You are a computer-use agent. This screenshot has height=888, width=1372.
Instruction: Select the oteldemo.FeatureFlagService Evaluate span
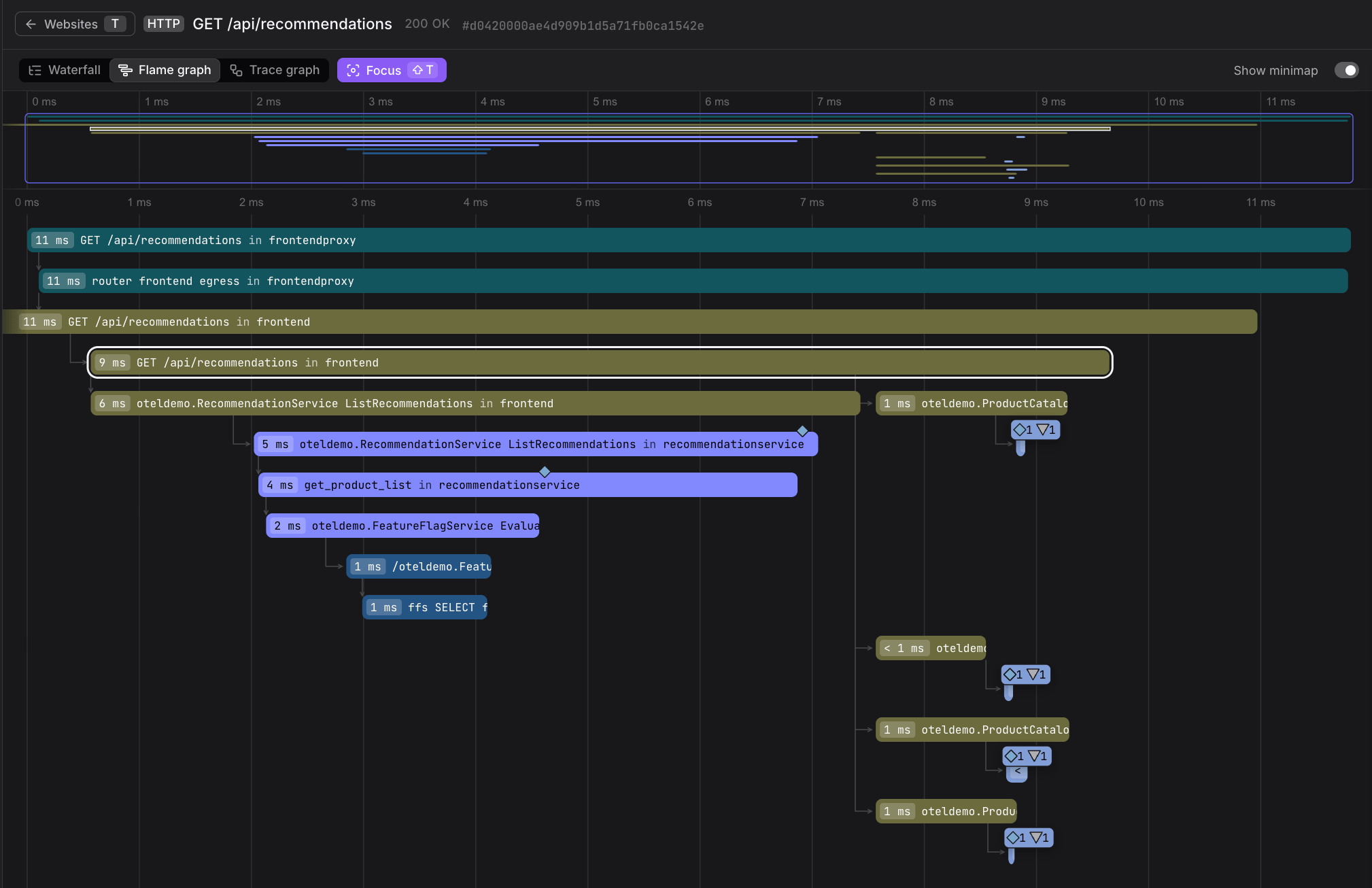(x=402, y=526)
